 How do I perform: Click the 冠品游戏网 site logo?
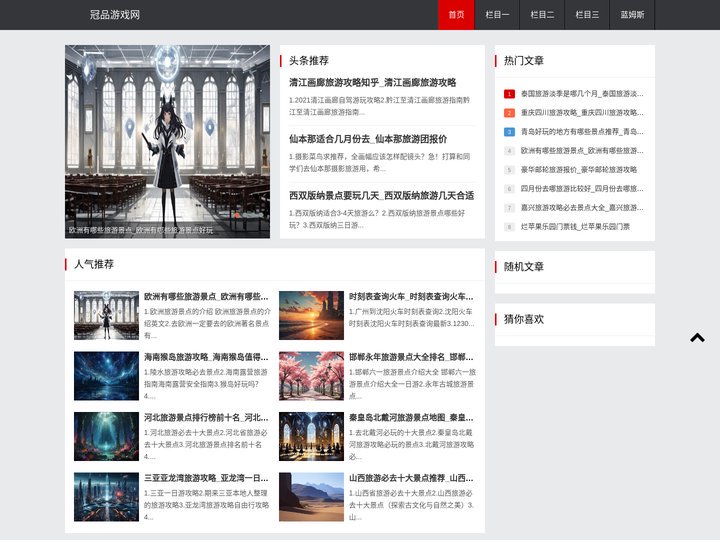point(115,15)
